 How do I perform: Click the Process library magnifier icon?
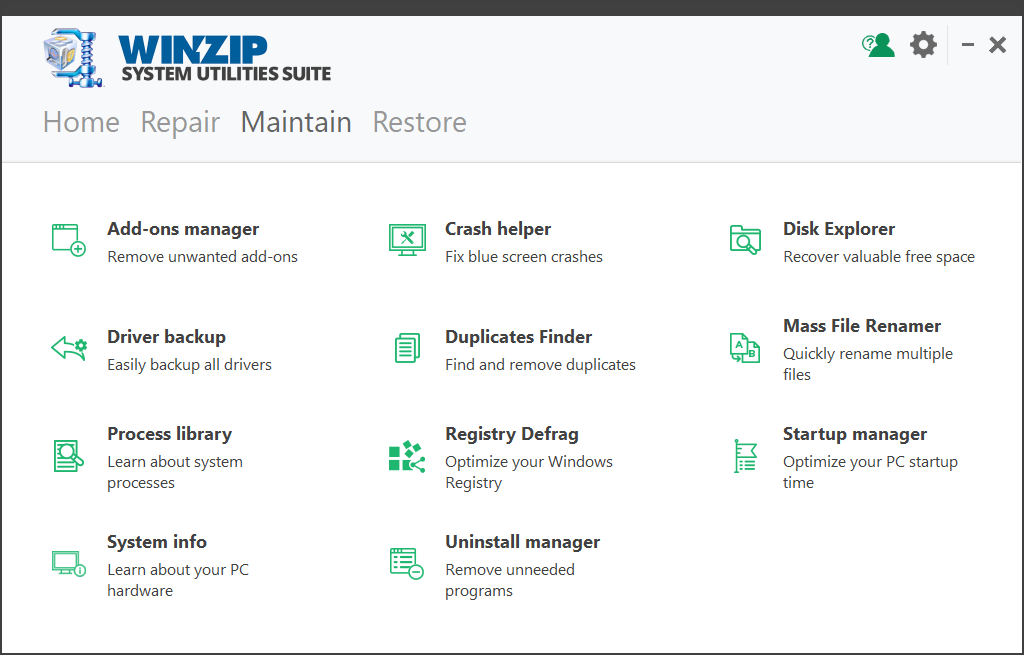click(67, 455)
